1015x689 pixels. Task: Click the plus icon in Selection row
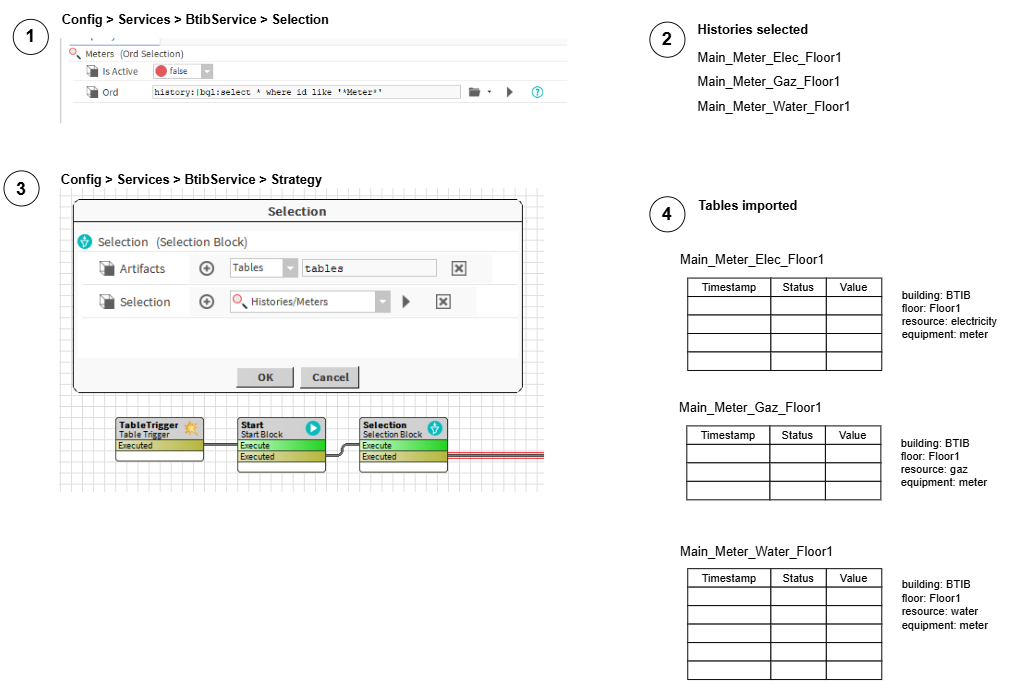click(207, 302)
